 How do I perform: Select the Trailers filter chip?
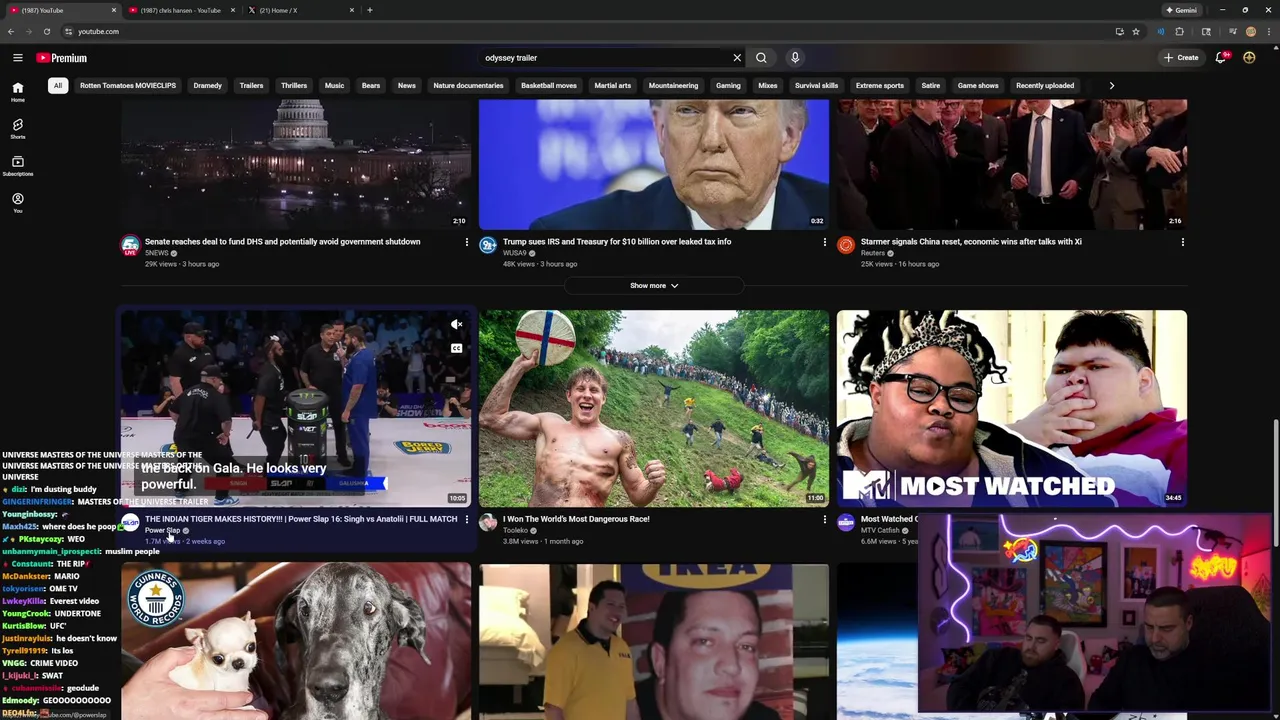[251, 86]
